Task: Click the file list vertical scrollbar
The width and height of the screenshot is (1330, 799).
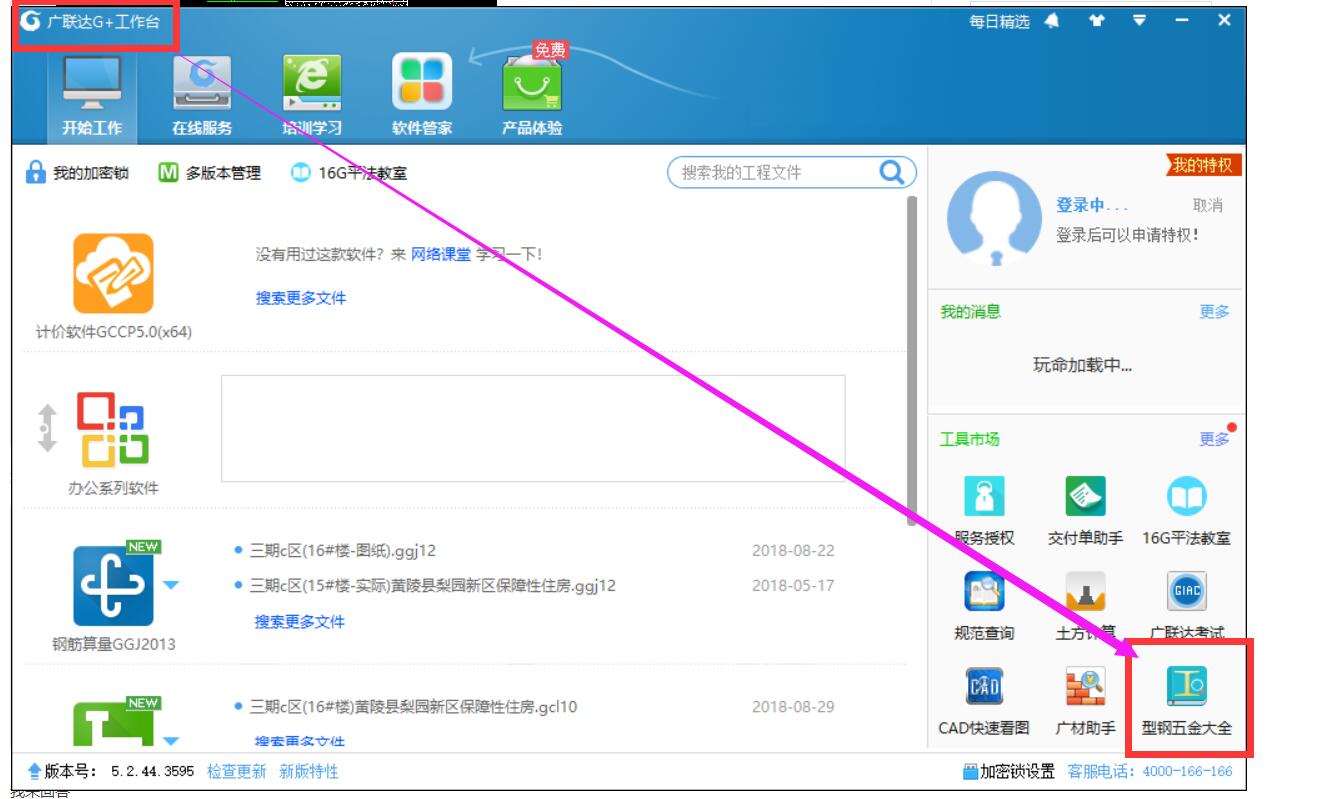Action: [x=911, y=360]
